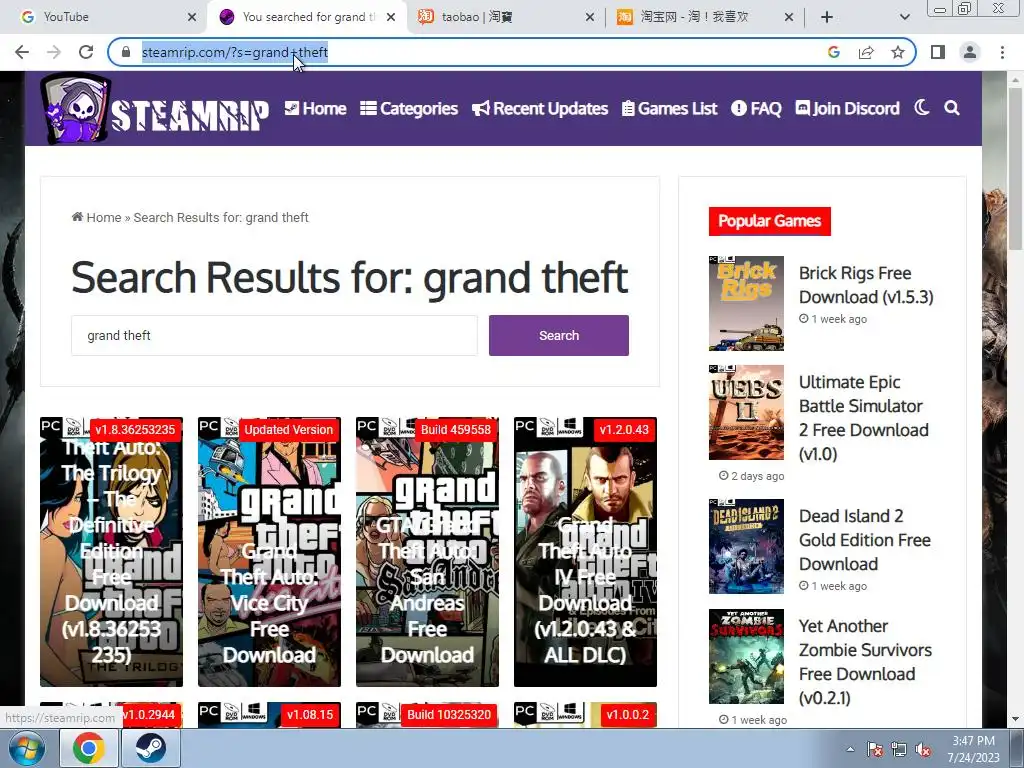Open Dead Island 2 Gold Edition link
The image size is (1024, 768).
click(865, 540)
